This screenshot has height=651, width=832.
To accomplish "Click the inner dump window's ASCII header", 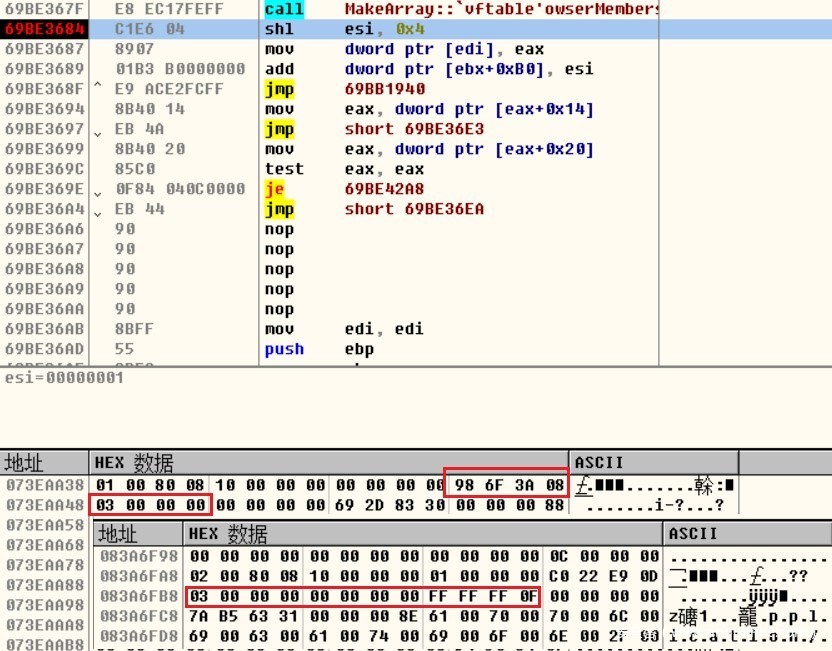I will pyautogui.click(x=693, y=534).
